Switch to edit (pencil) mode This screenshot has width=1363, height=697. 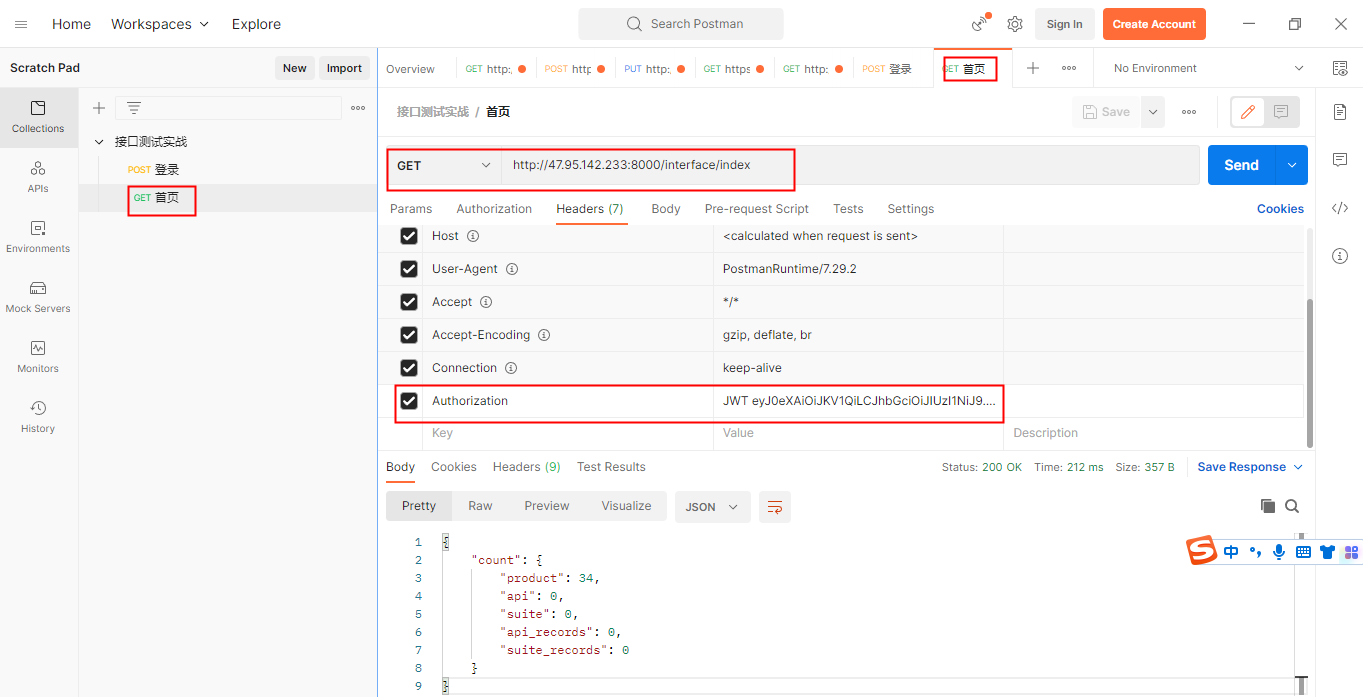tap(1247, 112)
